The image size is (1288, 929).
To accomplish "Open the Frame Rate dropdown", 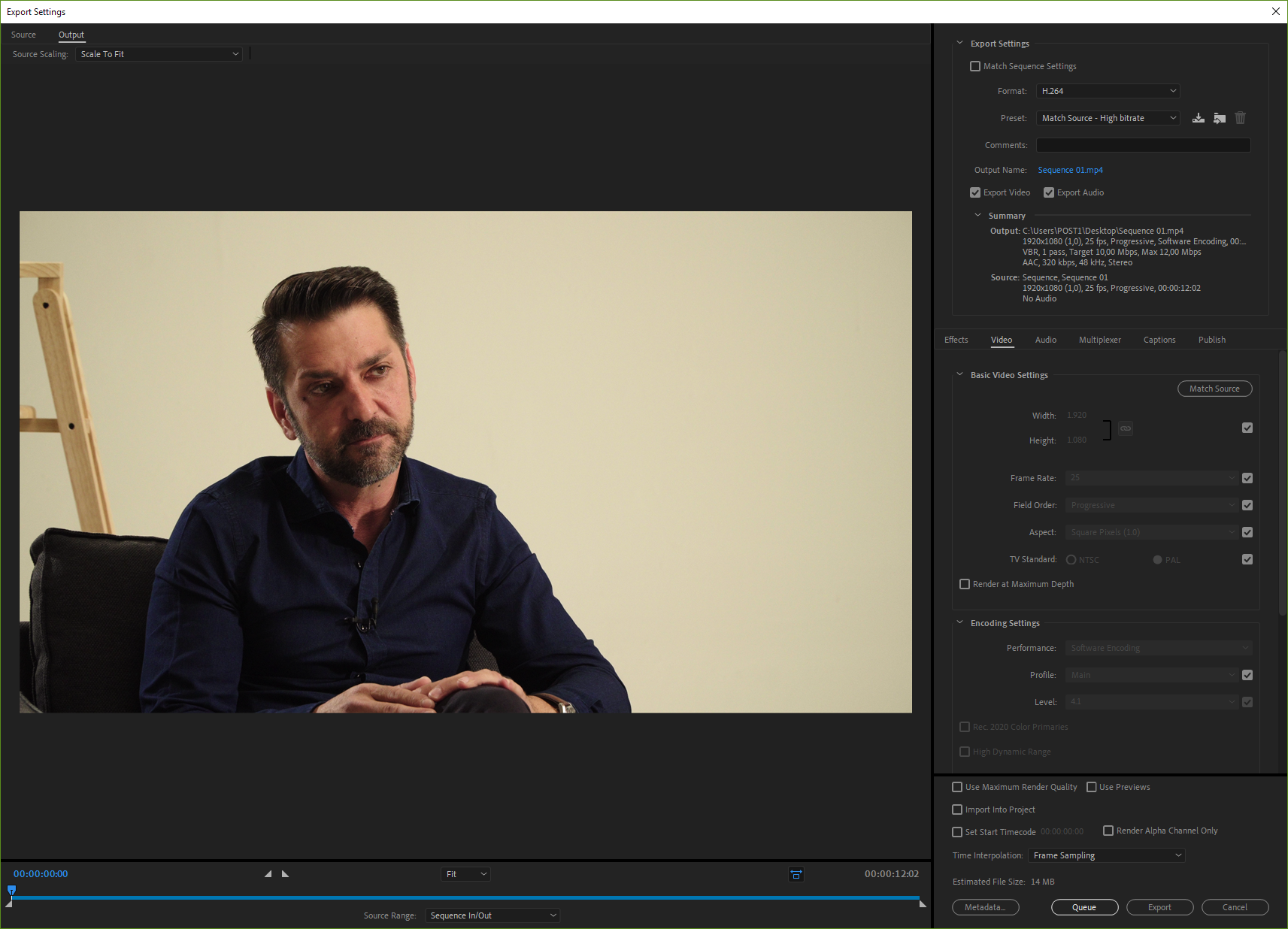I will (1151, 478).
